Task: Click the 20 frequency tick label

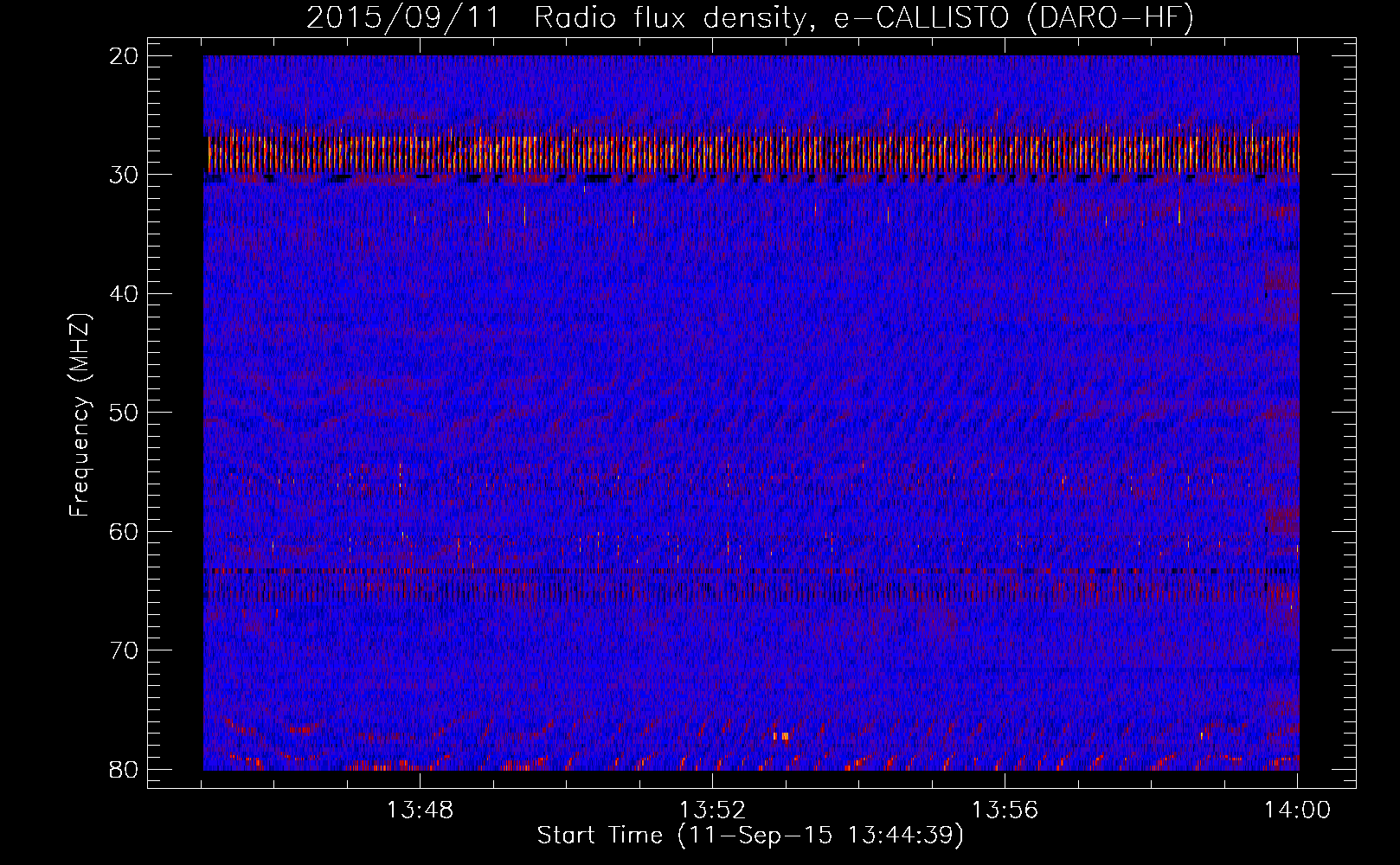Action: 125,56
